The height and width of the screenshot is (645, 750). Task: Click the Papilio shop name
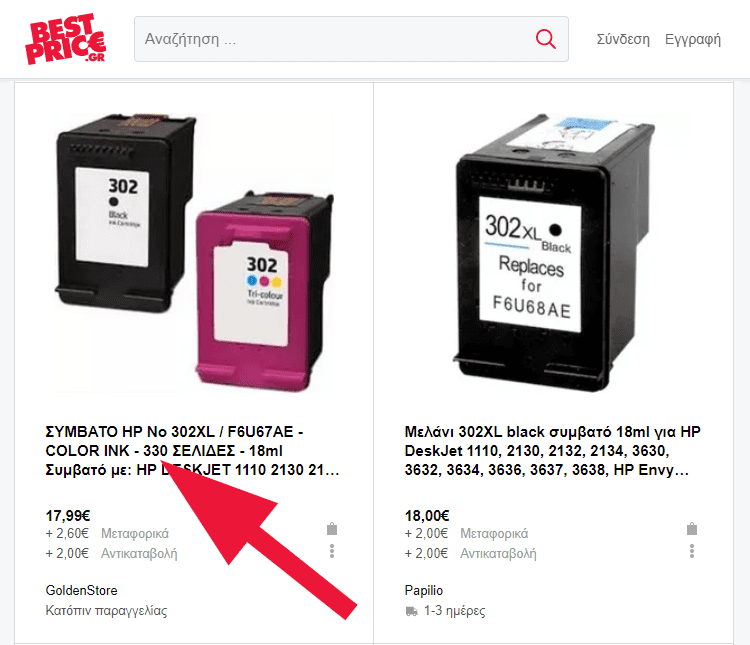click(424, 590)
